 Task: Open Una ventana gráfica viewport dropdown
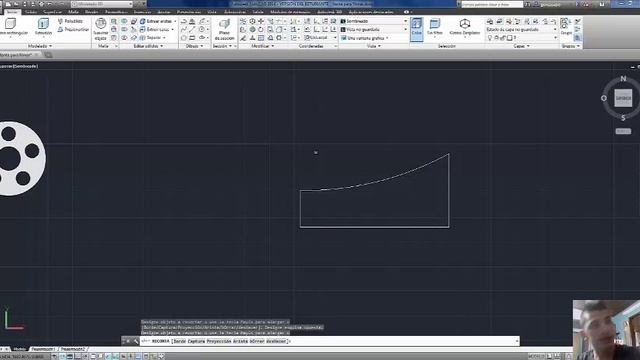365,38
